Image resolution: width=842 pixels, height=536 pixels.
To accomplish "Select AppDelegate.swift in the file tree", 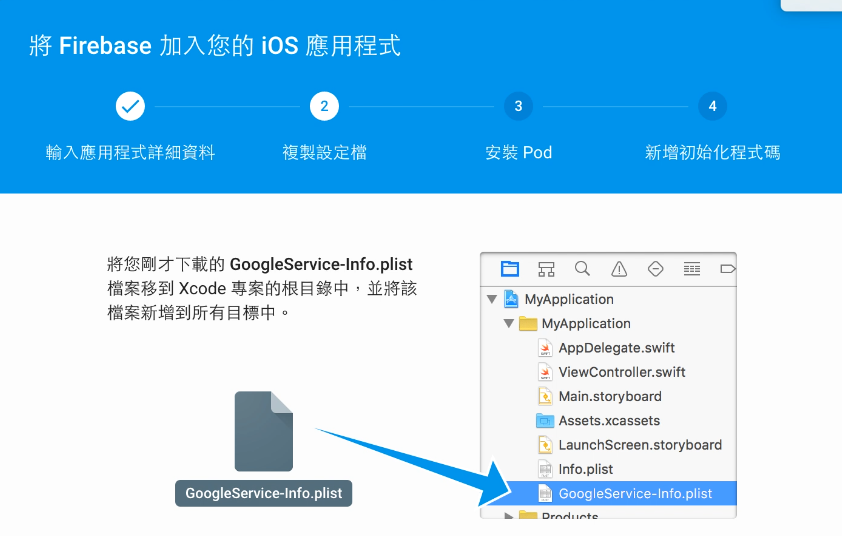I will (608, 347).
